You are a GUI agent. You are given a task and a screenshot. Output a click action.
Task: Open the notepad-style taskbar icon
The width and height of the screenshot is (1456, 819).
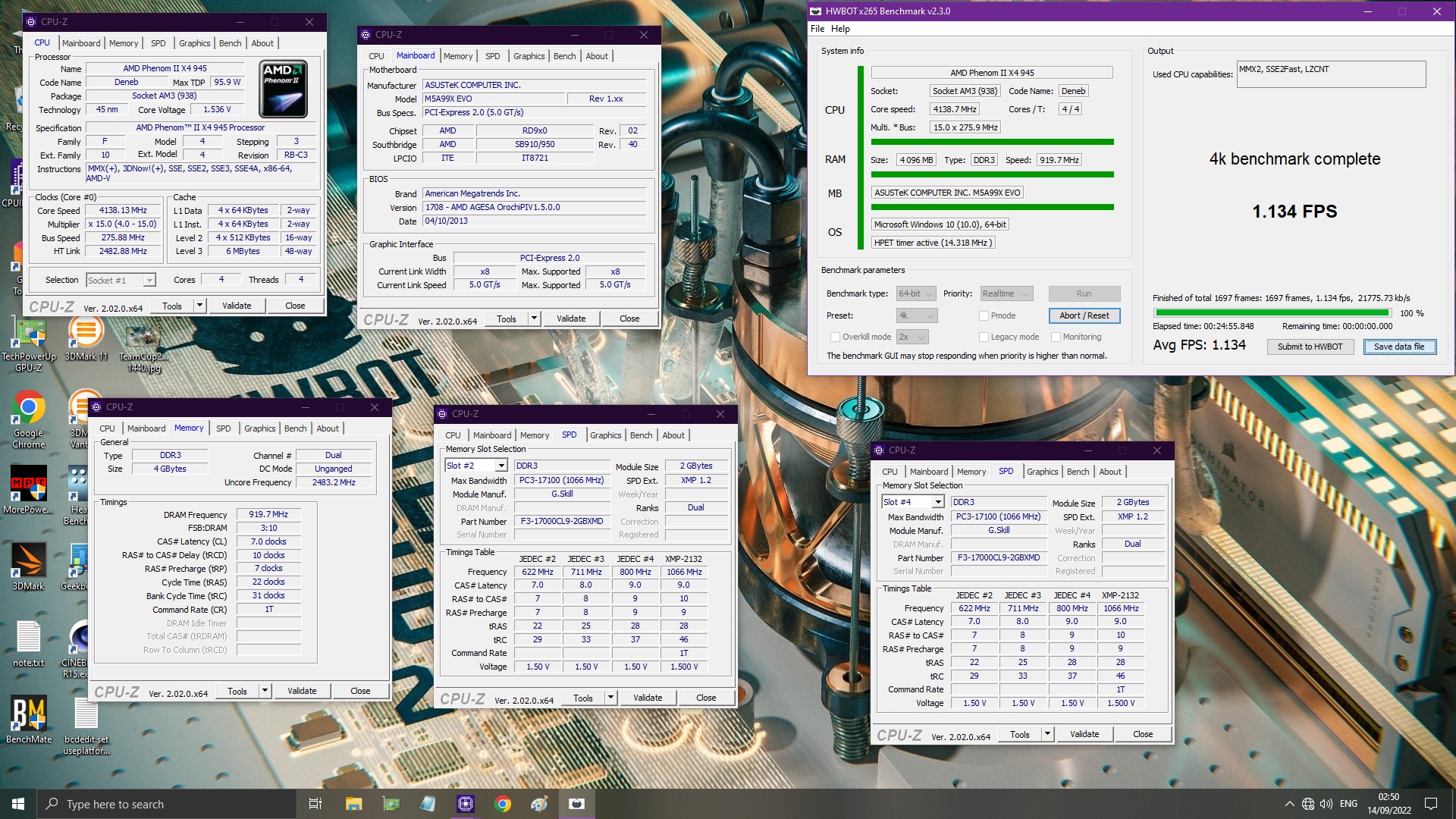pyautogui.click(x=428, y=804)
